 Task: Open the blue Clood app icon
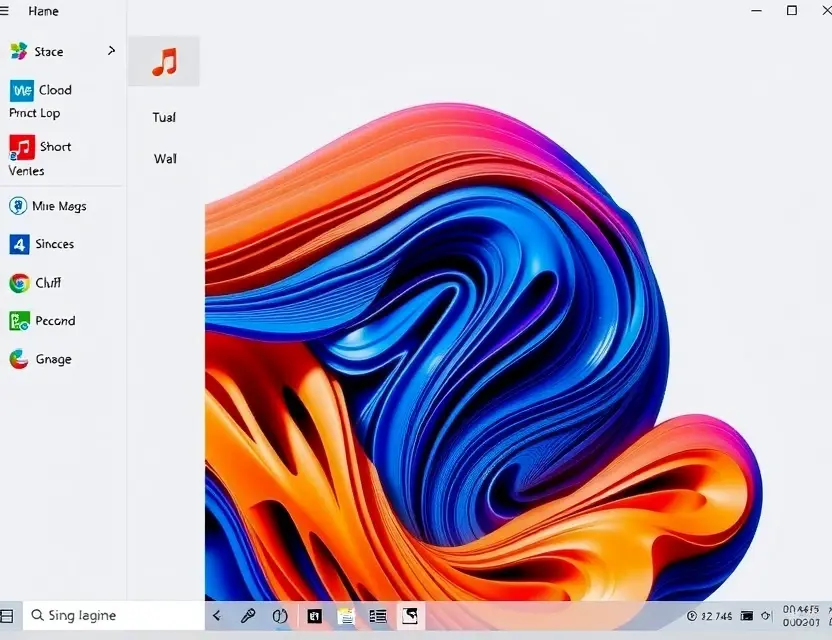(x=22, y=91)
